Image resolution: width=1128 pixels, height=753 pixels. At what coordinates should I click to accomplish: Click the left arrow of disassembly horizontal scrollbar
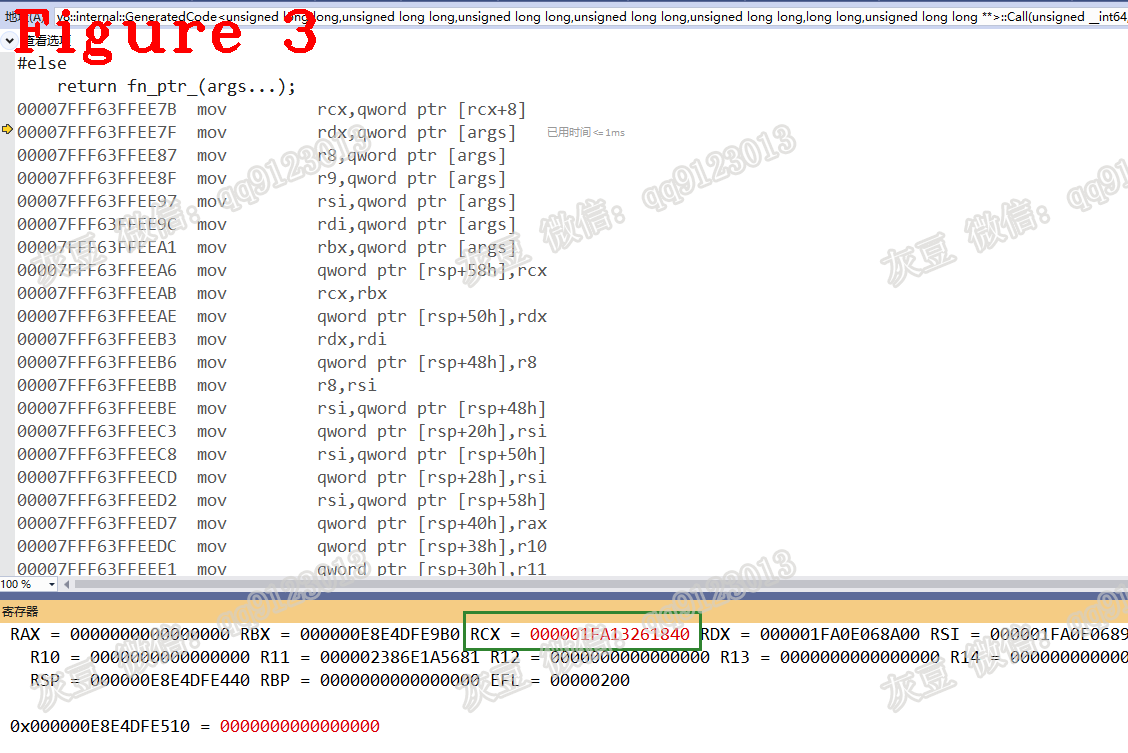pyautogui.click(x=66, y=584)
